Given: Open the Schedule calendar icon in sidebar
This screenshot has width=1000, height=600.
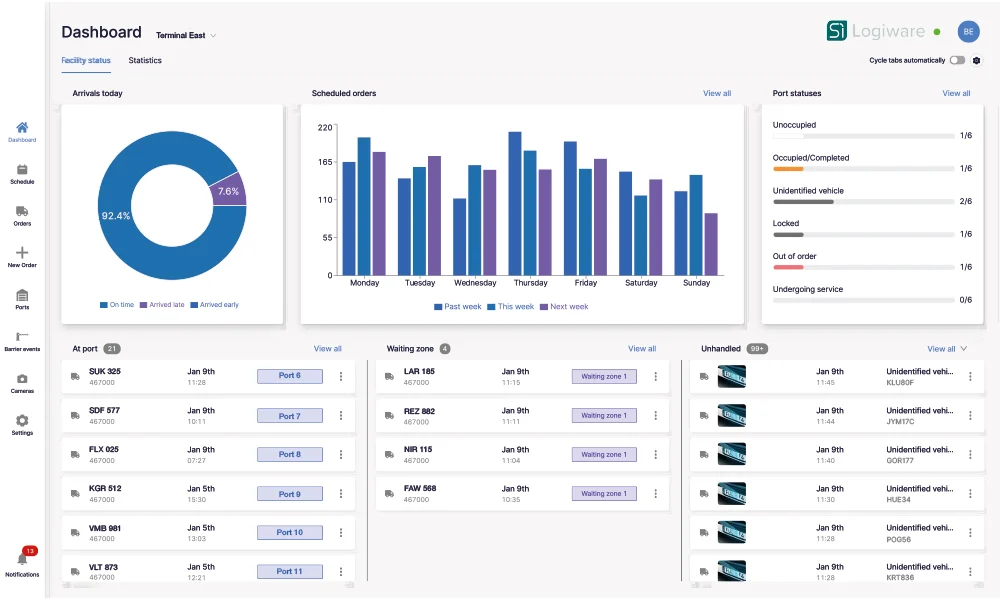Looking at the screenshot, I should point(22,170).
